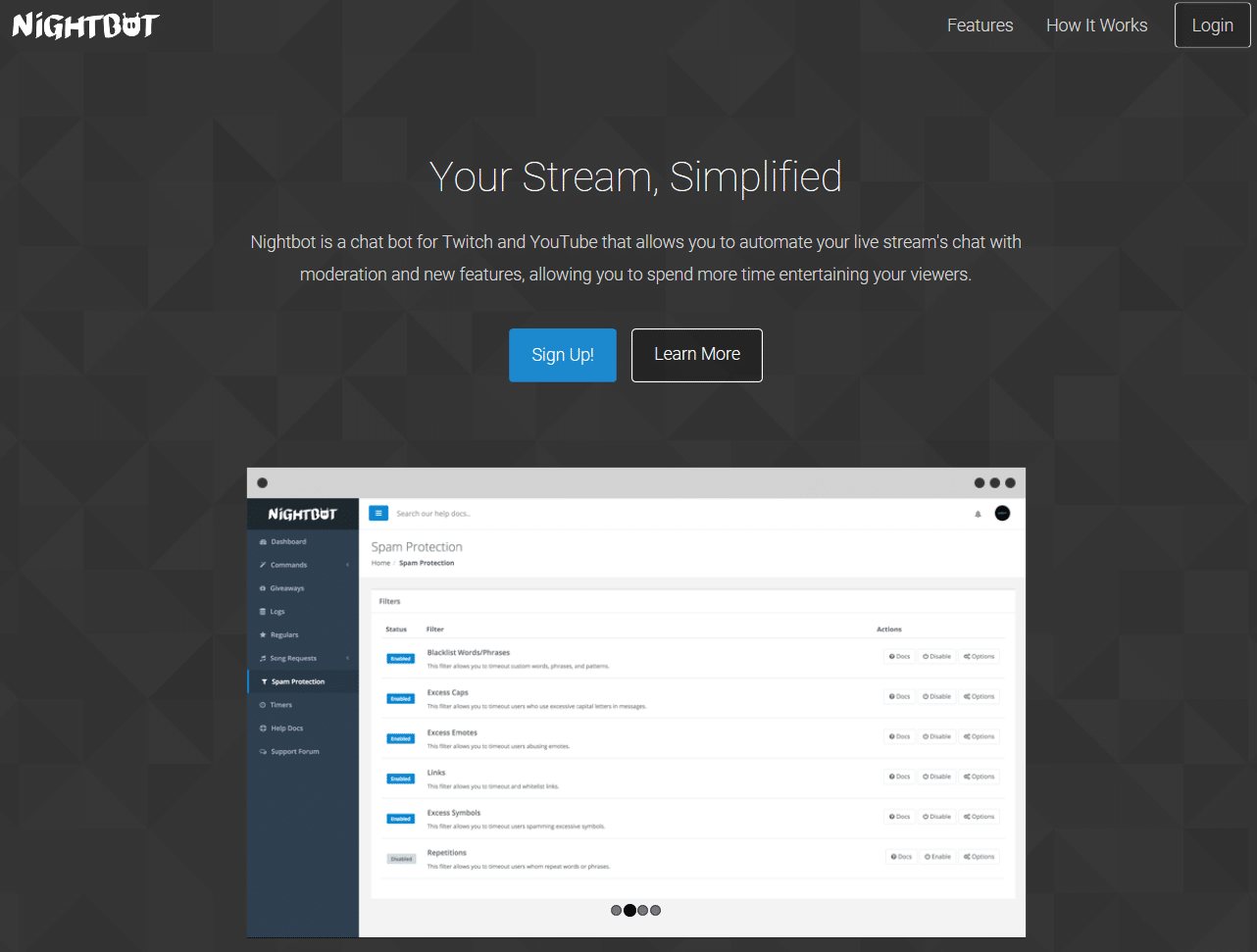
Task: Select the first carousel slide dot
Action: pos(616,911)
